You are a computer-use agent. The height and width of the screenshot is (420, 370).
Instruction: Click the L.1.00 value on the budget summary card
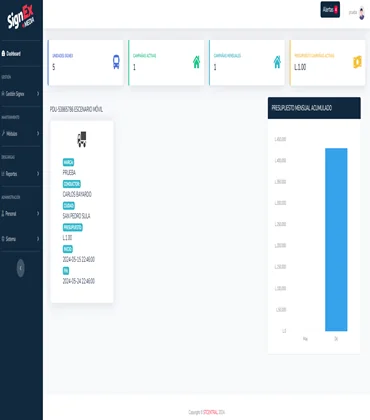coord(300,67)
